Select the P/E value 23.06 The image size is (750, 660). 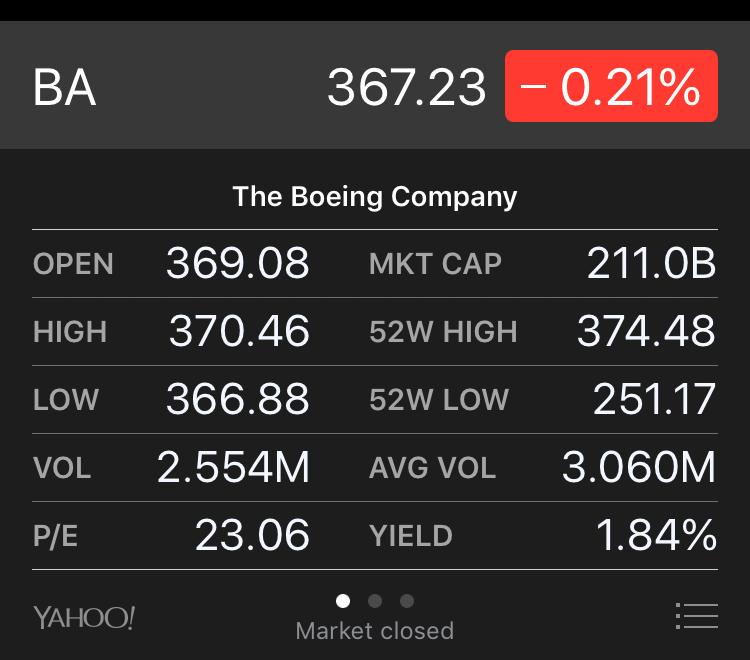click(252, 535)
